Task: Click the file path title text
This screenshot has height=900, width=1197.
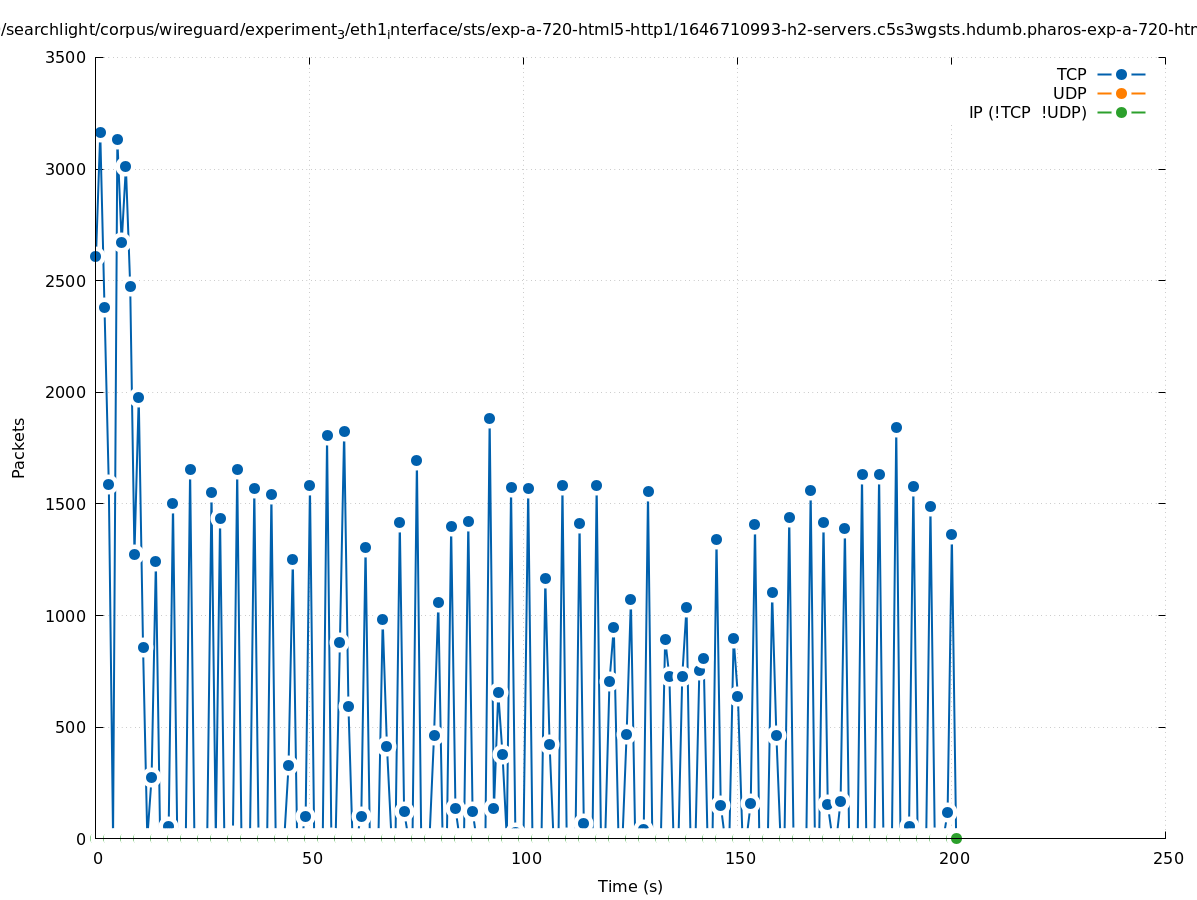Action: [598, 30]
